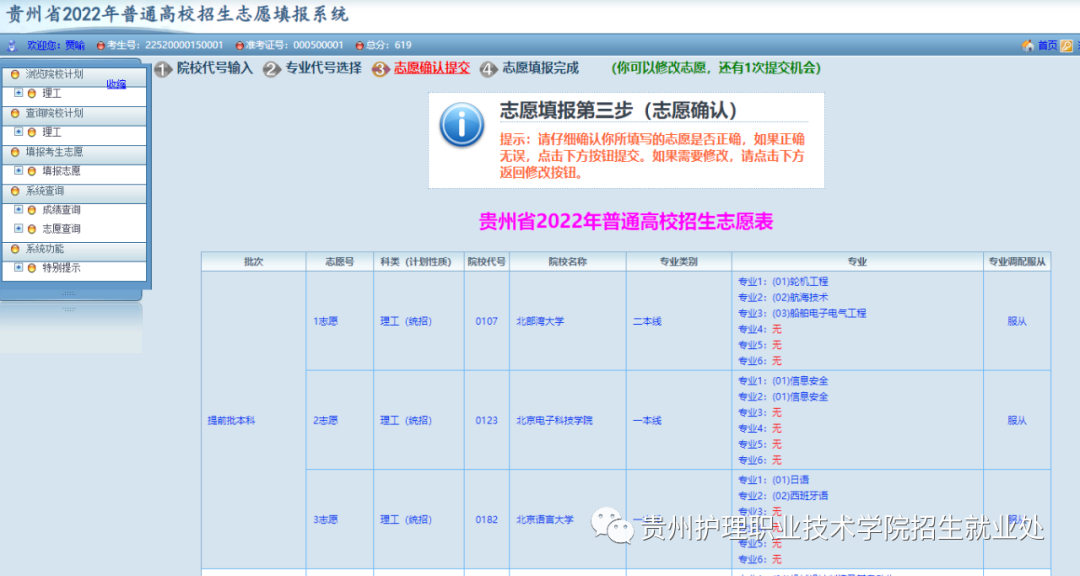Click the blue info icon in tip box
Viewport: 1080px width, 576px height.
[x=461, y=125]
